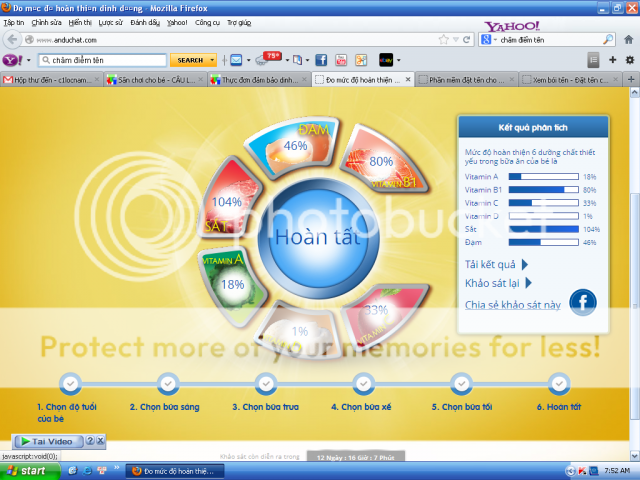
Task: Click the Yahoo toolbar settings gear
Action: click(x=629, y=60)
